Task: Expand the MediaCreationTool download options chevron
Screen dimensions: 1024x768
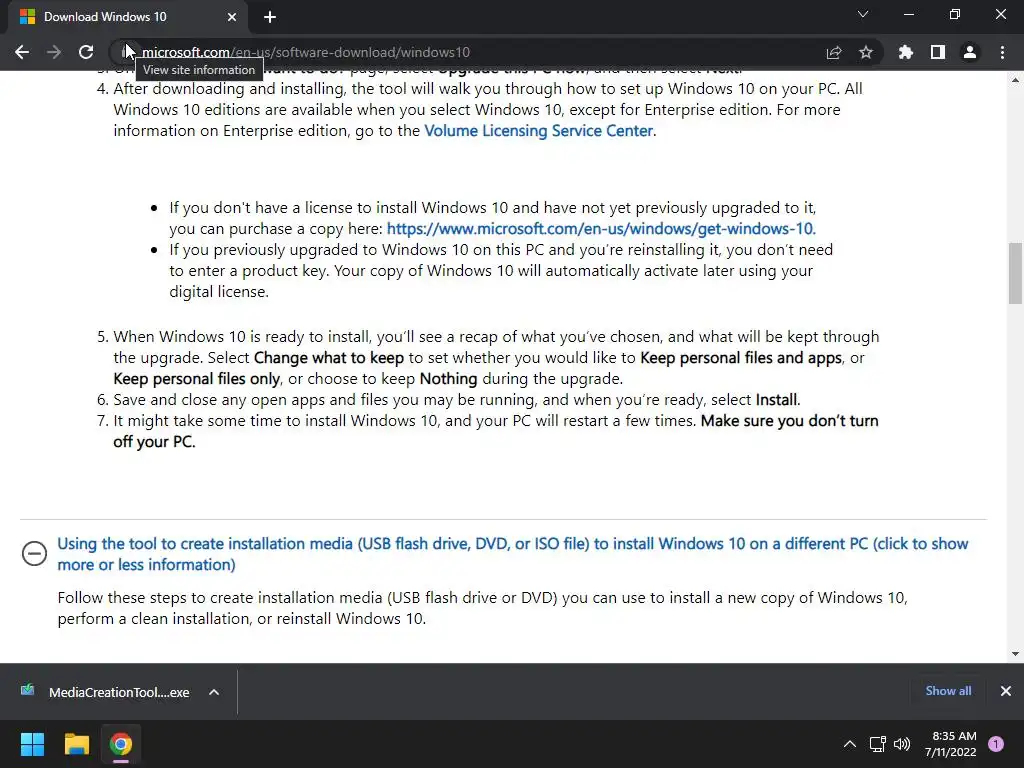Action: (214, 692)
